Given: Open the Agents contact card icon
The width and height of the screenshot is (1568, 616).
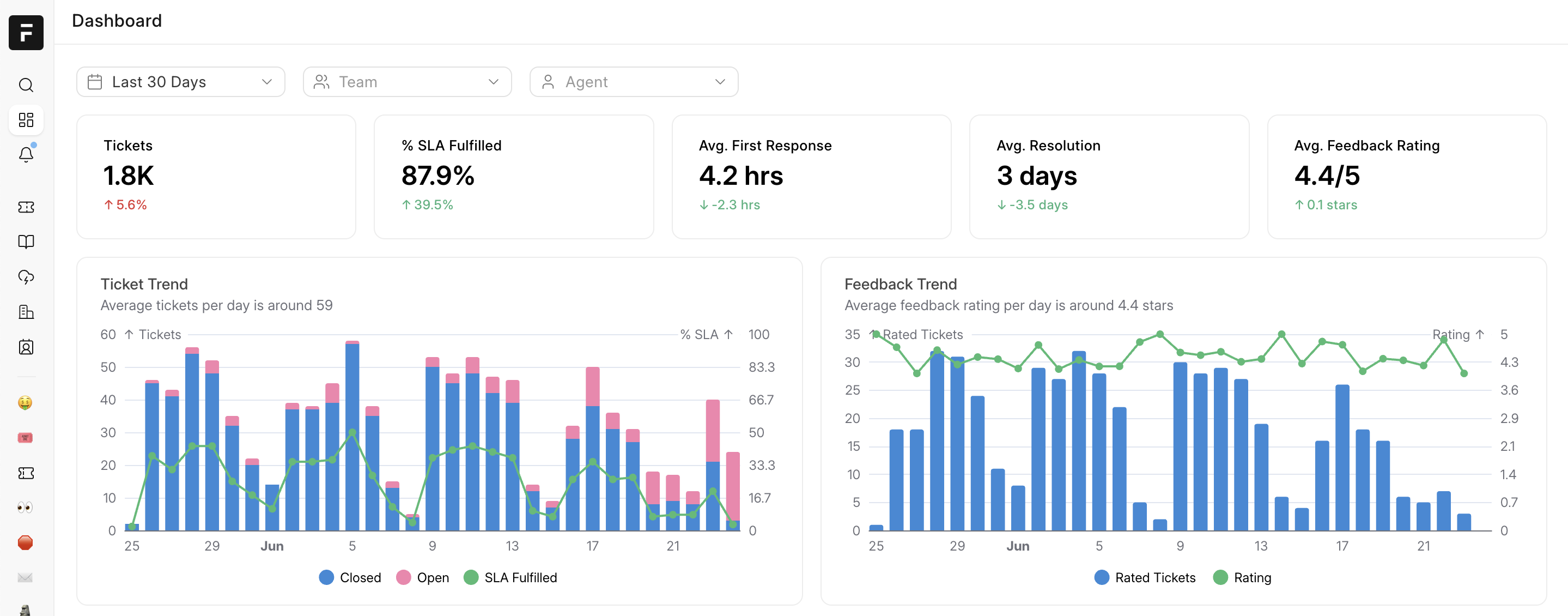Looking at the screenshot, I should pos(26,347).
